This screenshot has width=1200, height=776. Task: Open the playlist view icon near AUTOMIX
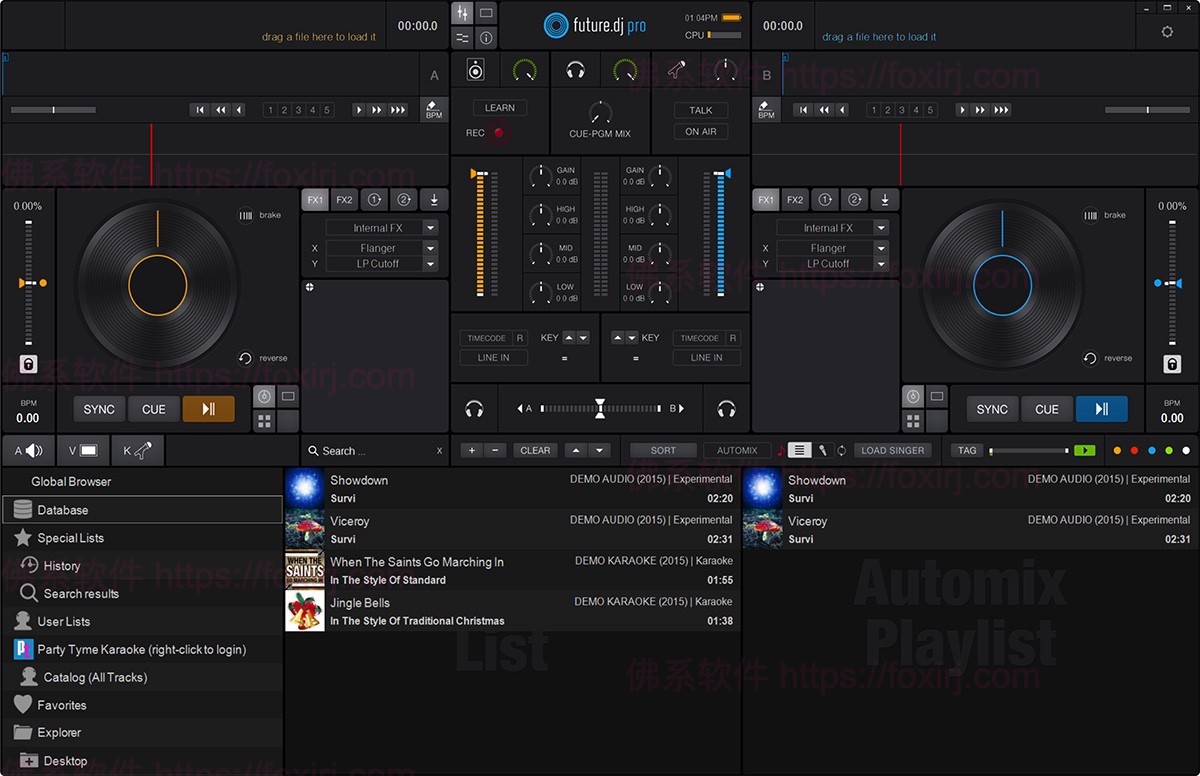pyautogui.click(x=798, y=450)
